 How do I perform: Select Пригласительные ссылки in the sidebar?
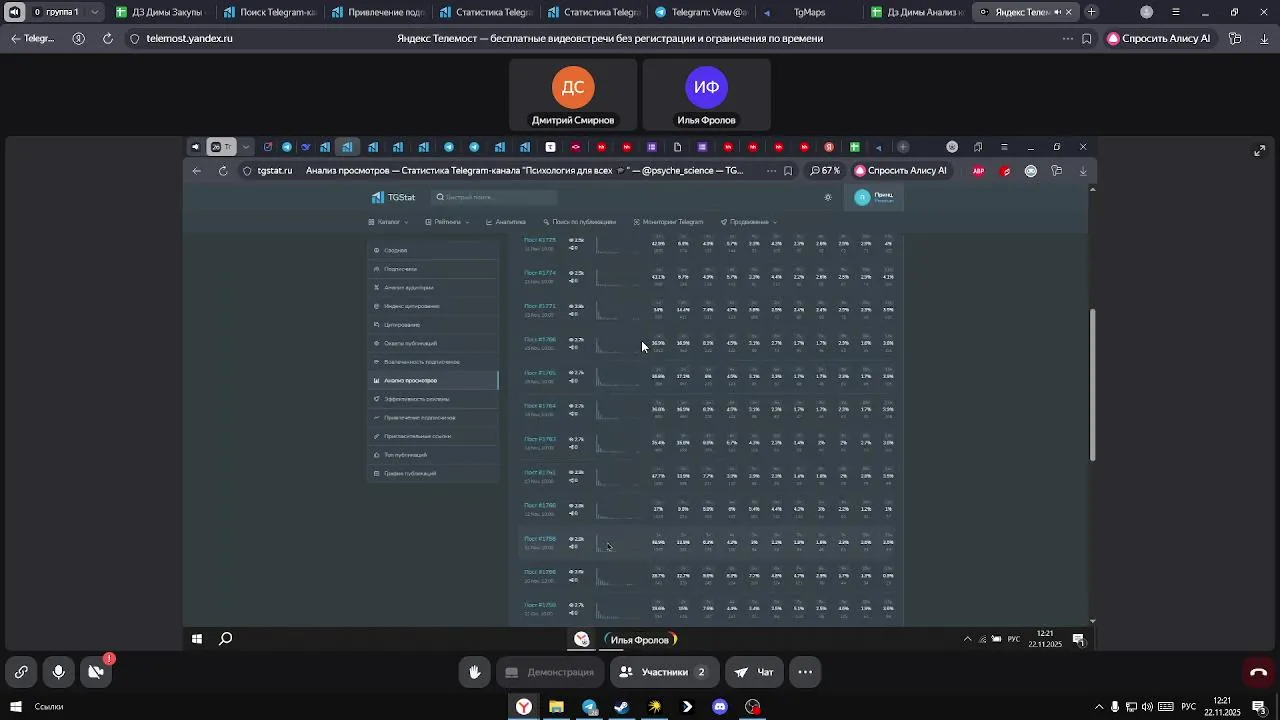[x=433, y=436]
